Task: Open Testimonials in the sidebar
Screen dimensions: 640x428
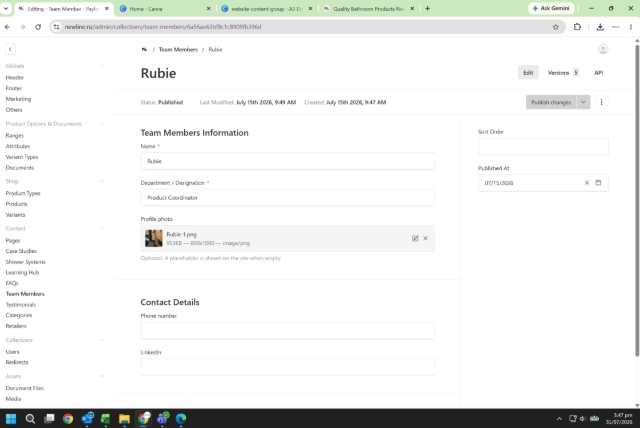Action: tap(21, 305)
